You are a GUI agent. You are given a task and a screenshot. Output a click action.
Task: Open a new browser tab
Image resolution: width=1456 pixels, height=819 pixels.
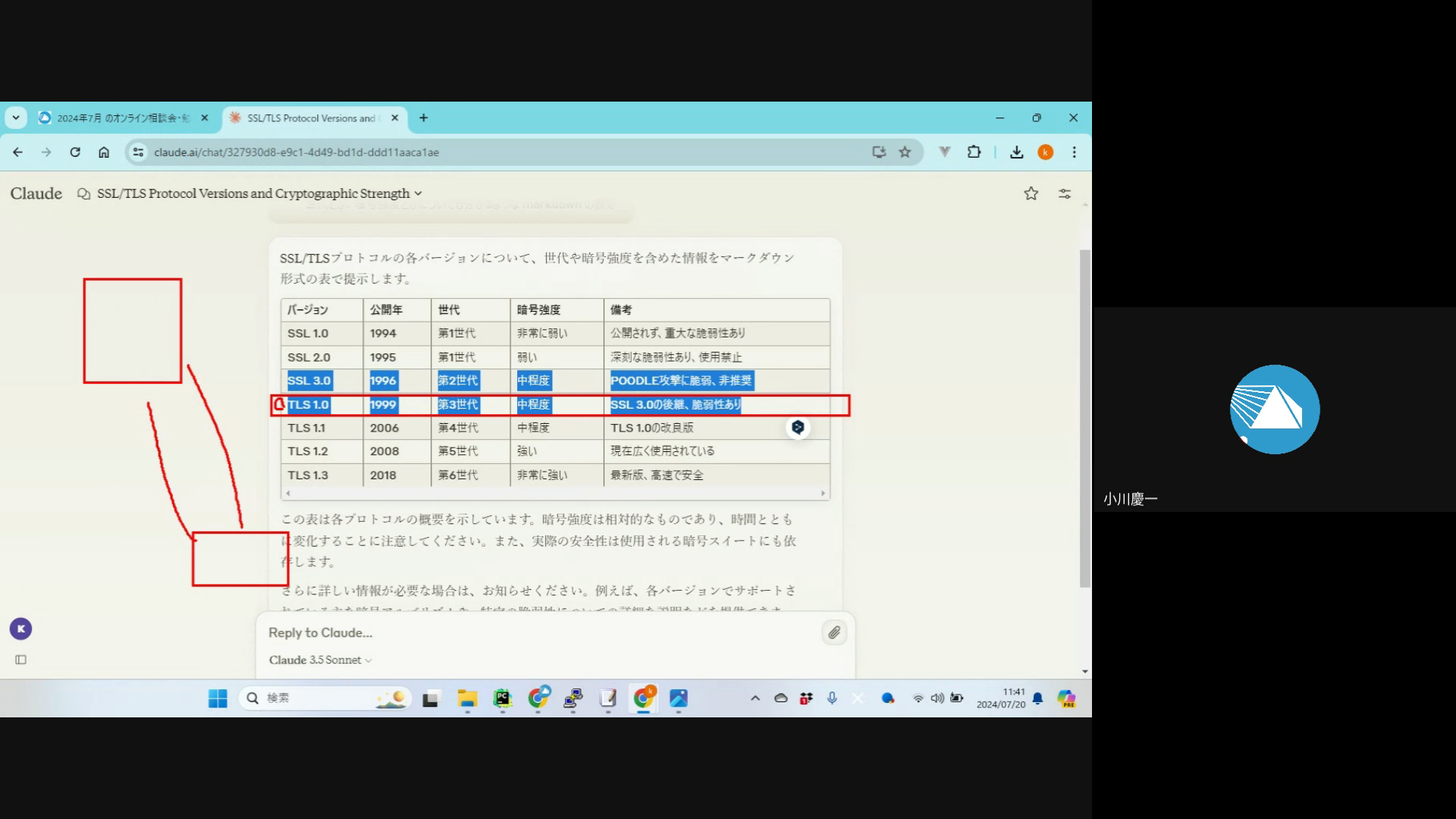[423, 118]
